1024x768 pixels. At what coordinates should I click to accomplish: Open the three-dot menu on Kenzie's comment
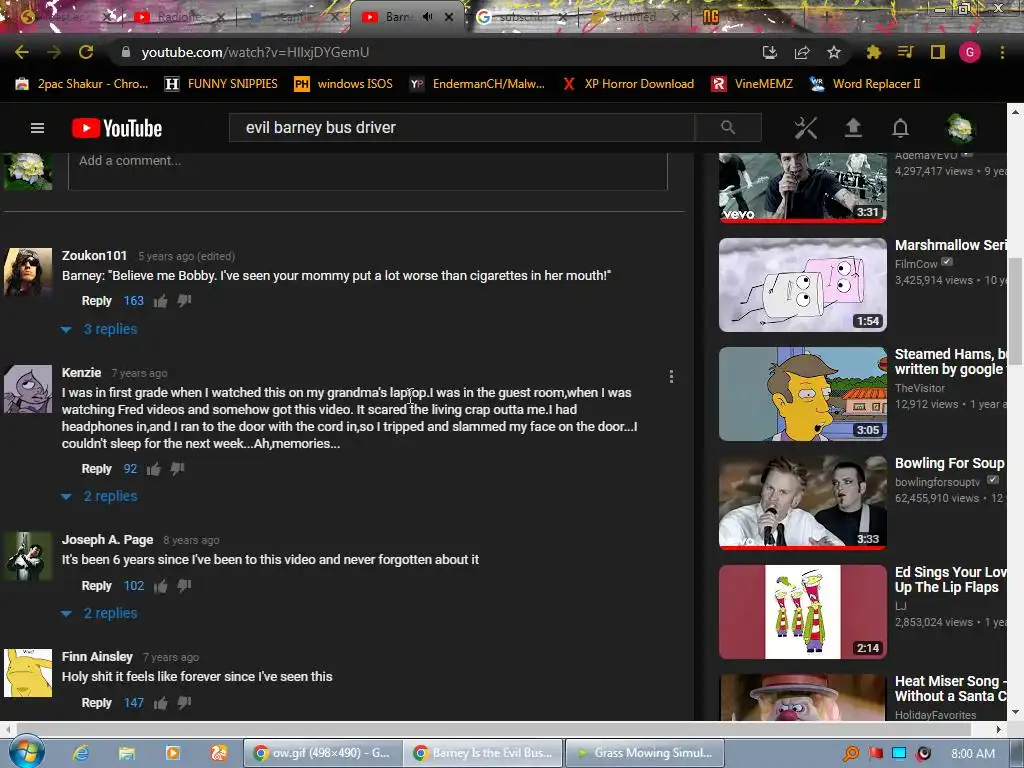671,377
